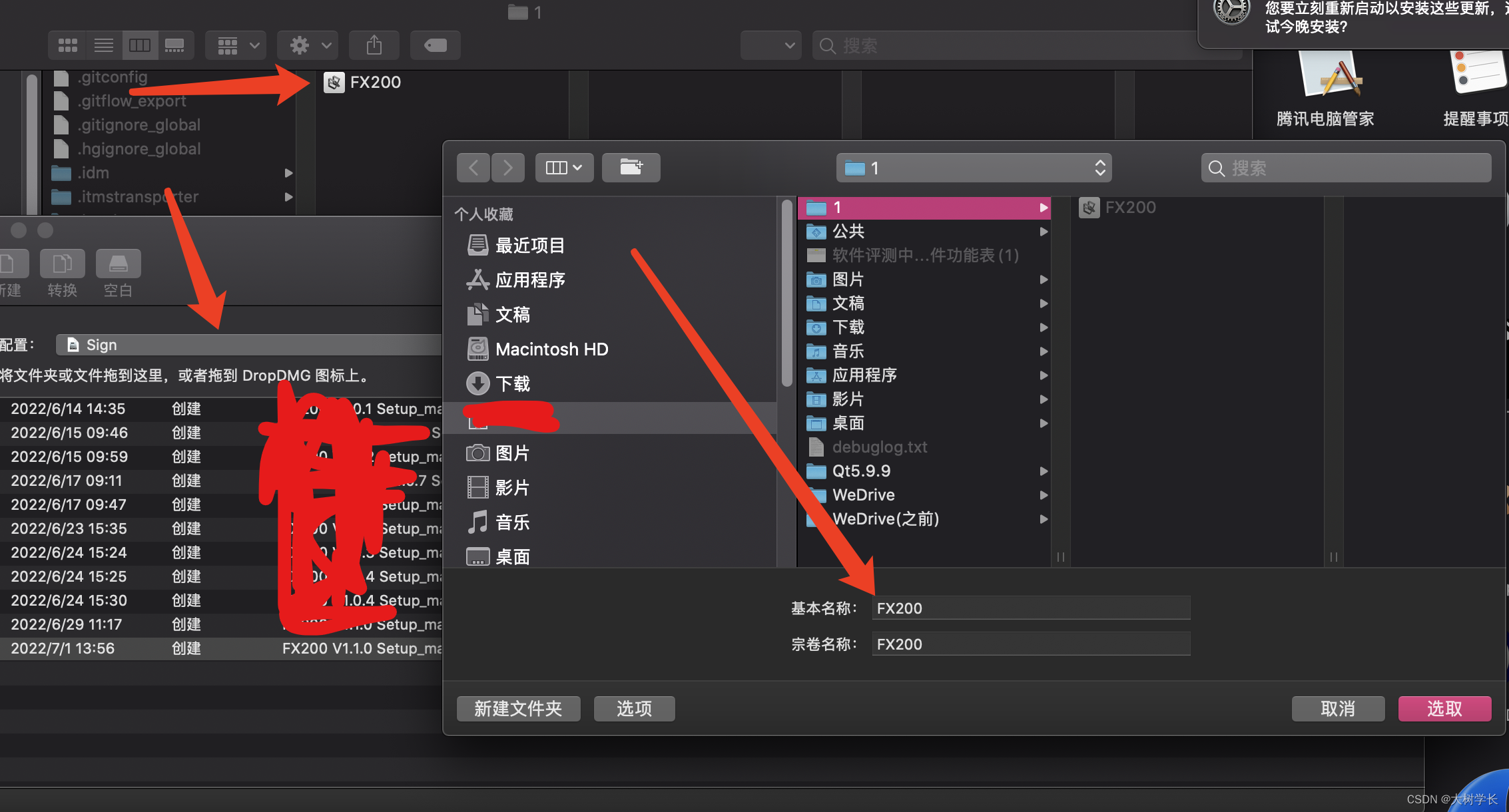Click the 选取 button to confirm
Image resolution: width=1509 pixels, height=812 pixels.
point(1444,708)
